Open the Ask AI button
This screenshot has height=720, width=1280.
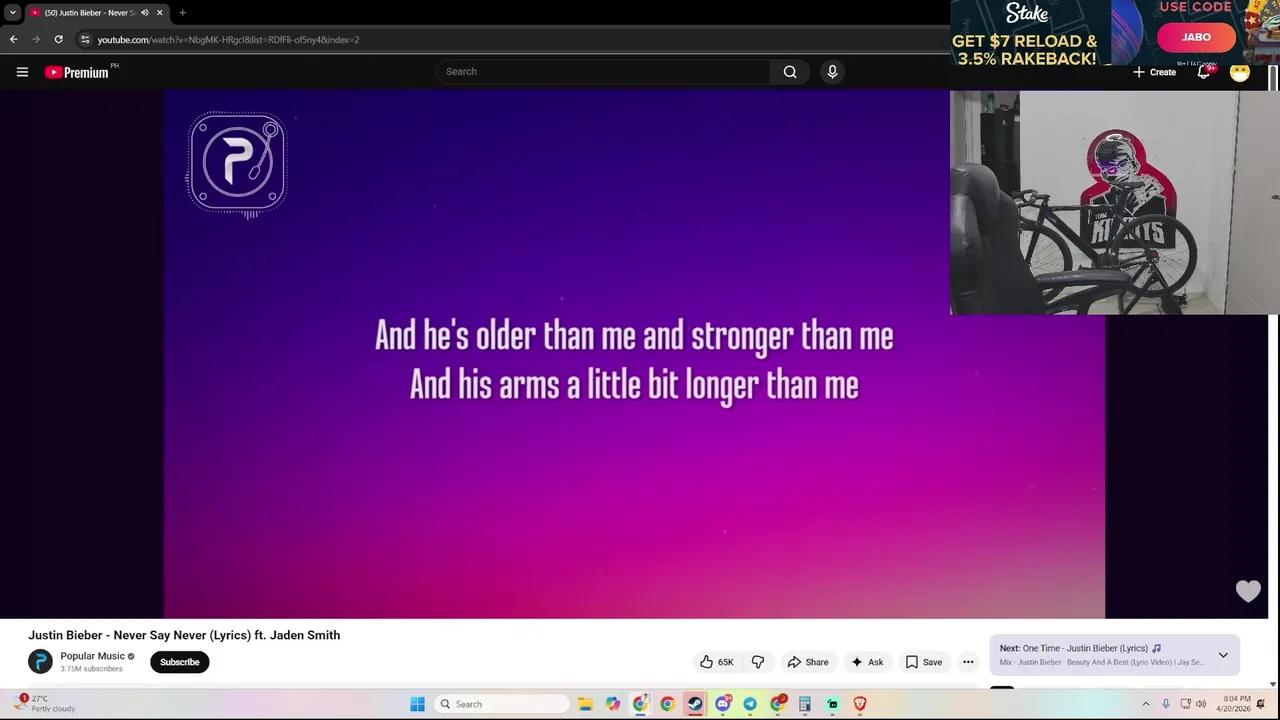(x=867, y=662)
